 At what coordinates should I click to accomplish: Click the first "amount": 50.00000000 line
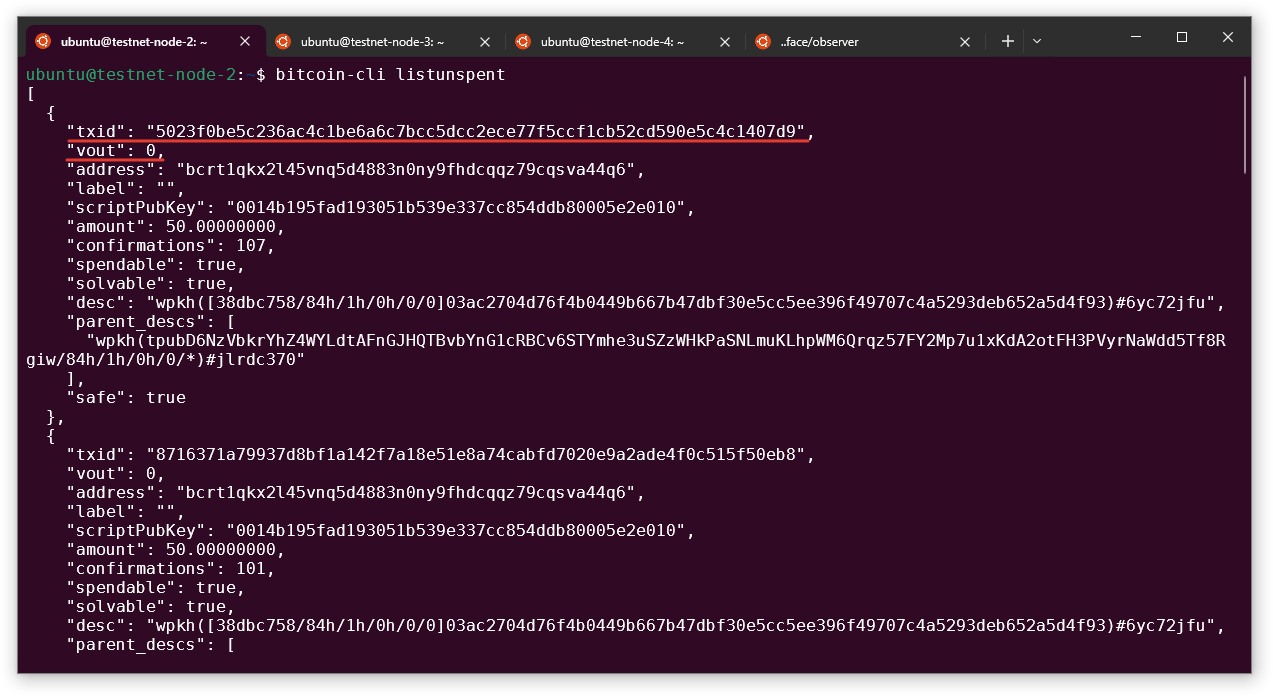(175, 226)
